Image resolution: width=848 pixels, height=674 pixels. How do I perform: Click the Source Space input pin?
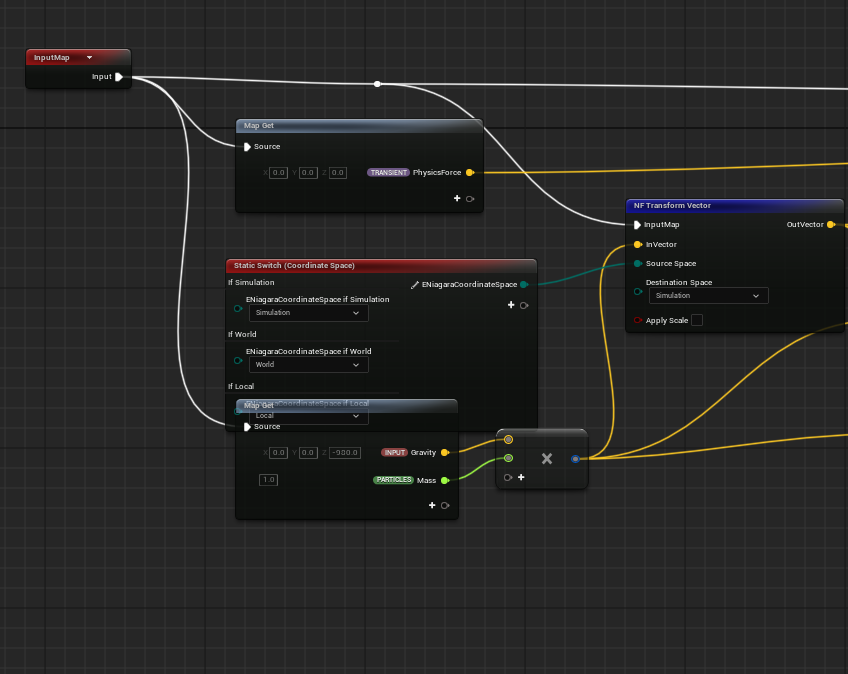(638, 263)
